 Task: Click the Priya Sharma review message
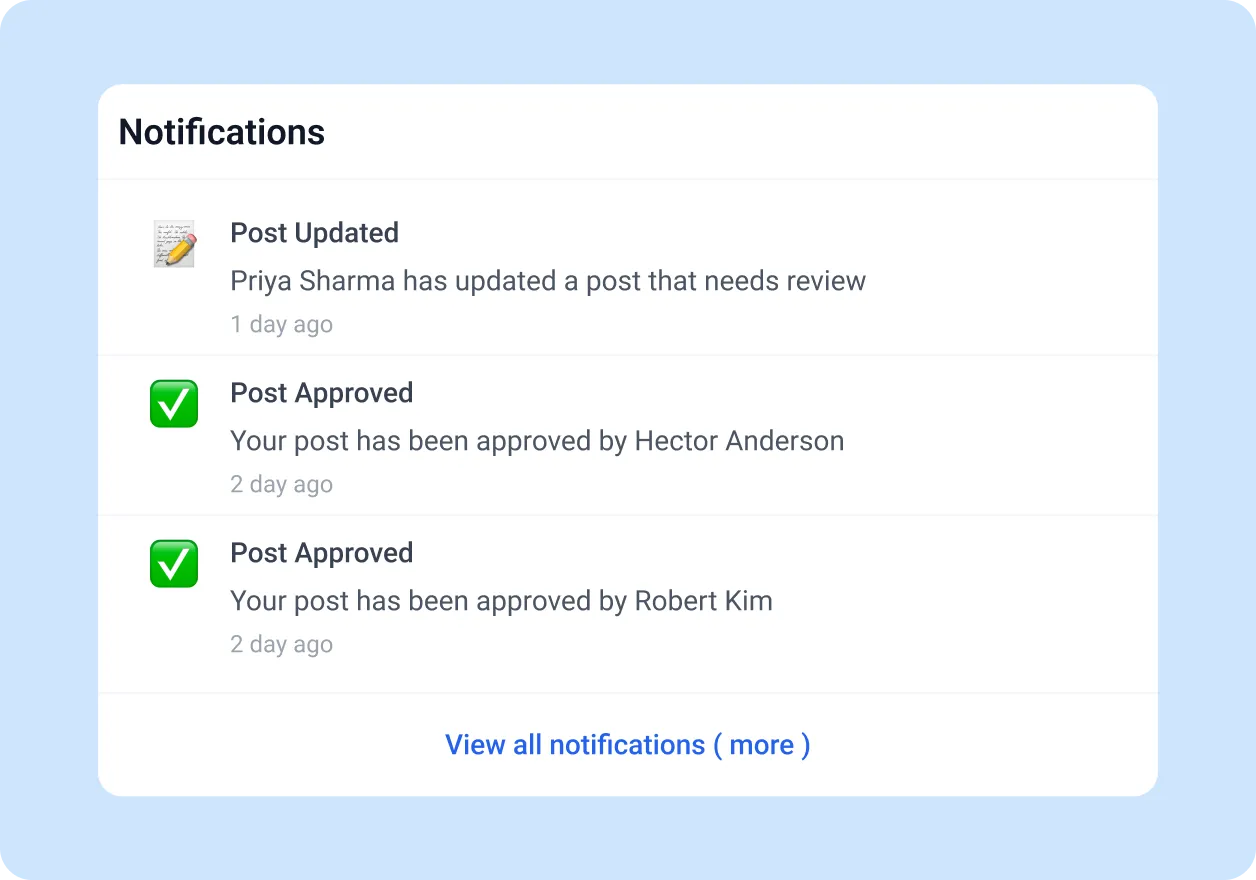click(x=548, y=281)
